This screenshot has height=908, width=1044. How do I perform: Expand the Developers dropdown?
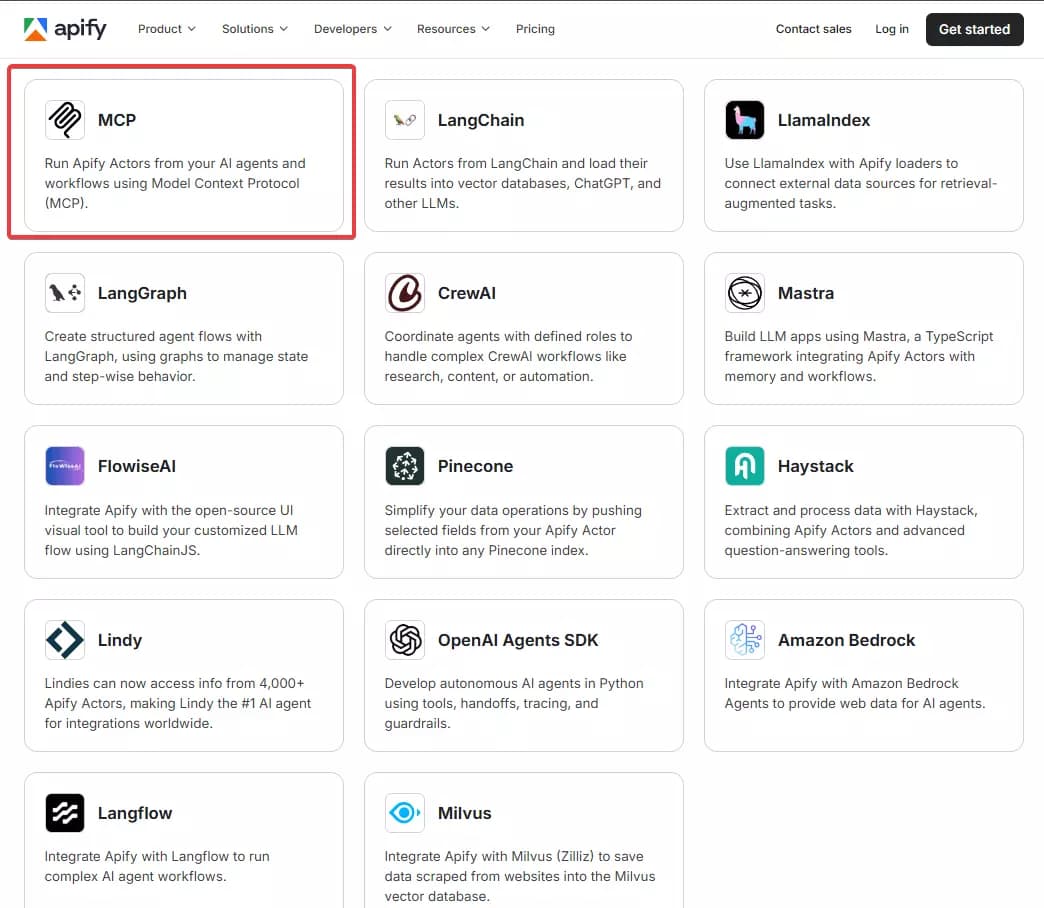352,29
